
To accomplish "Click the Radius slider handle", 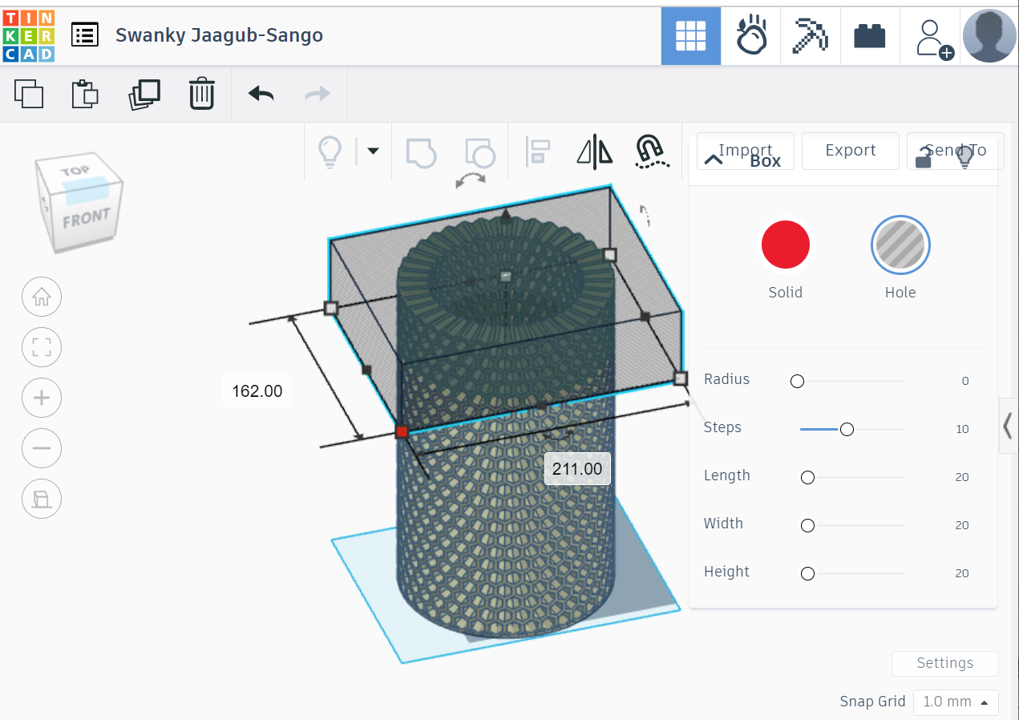I will tap(797, 381).
